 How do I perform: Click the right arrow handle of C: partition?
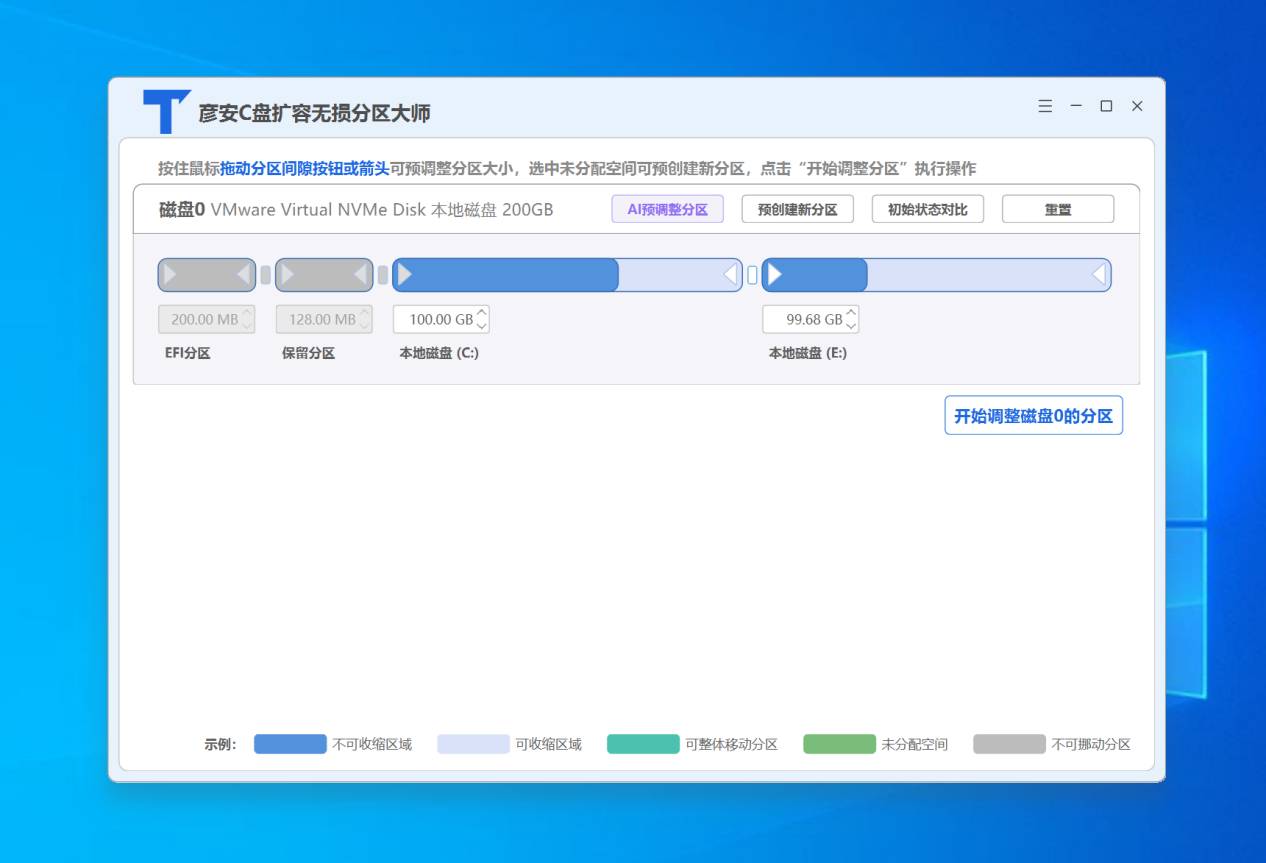click(x=730, y=274)
